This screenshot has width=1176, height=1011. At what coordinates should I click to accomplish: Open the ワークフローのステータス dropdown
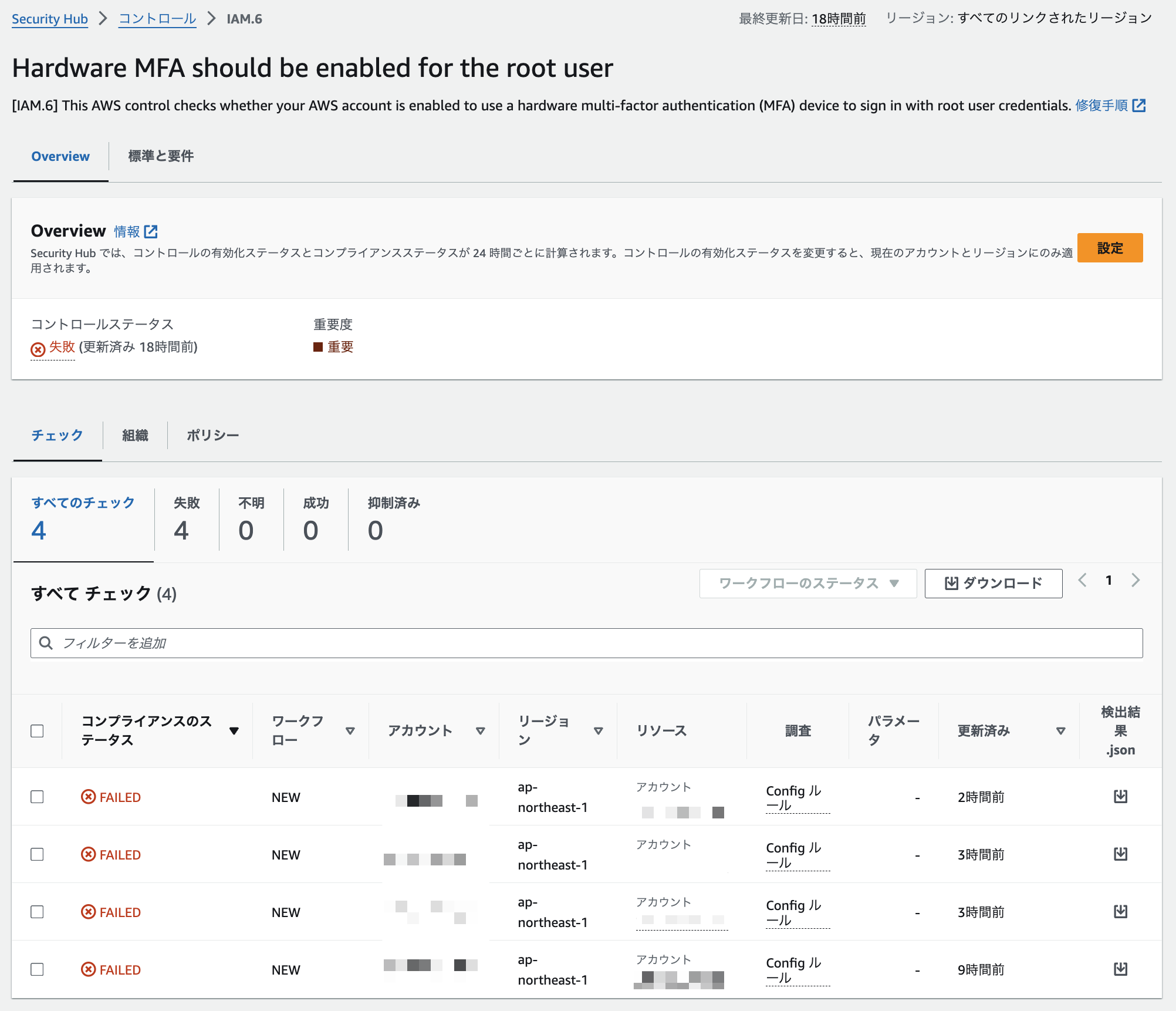pos(808,584)
